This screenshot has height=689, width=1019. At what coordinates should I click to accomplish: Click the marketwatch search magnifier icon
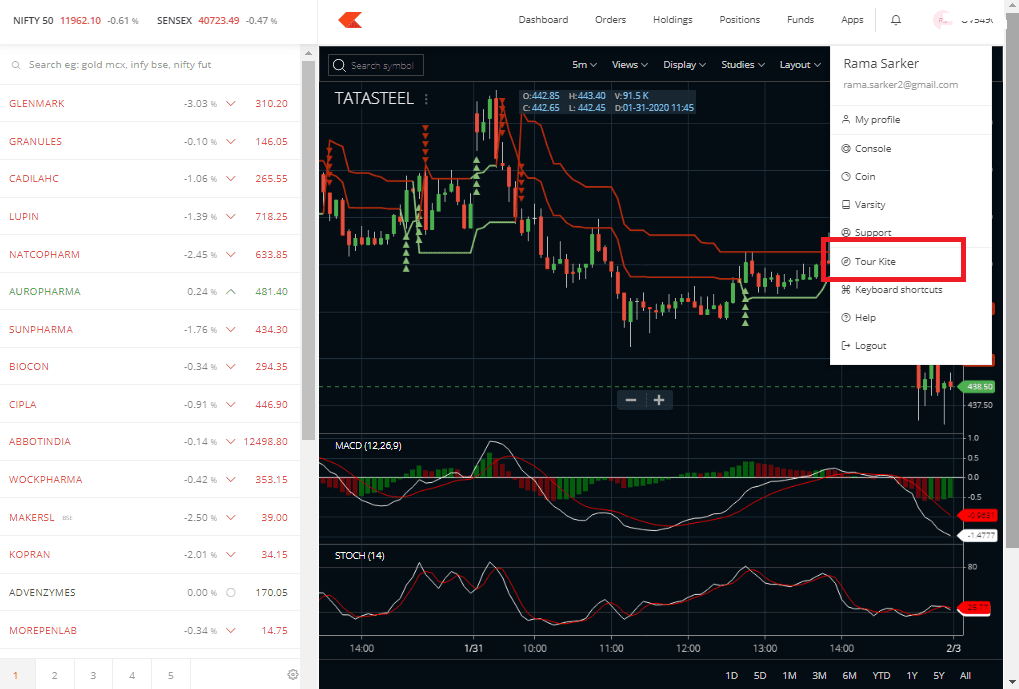(x=16, y=65)
